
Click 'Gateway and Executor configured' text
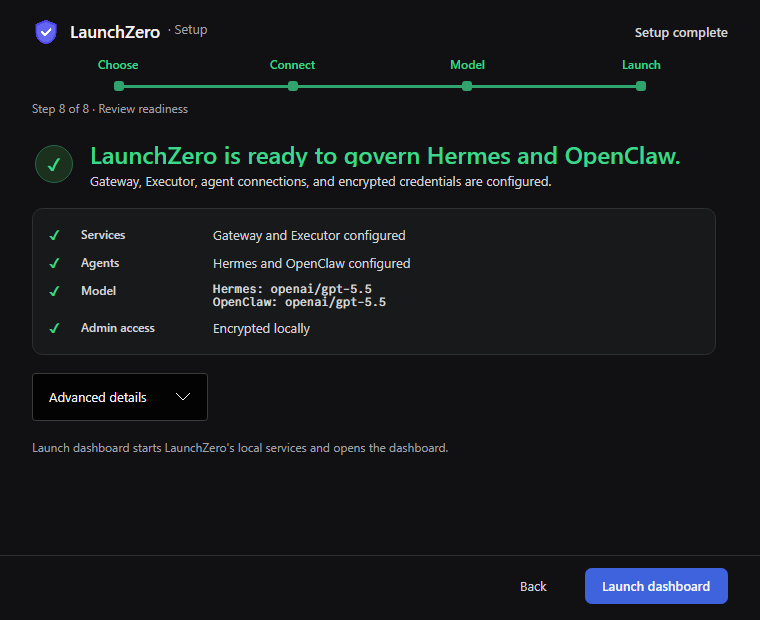point(309,236)
